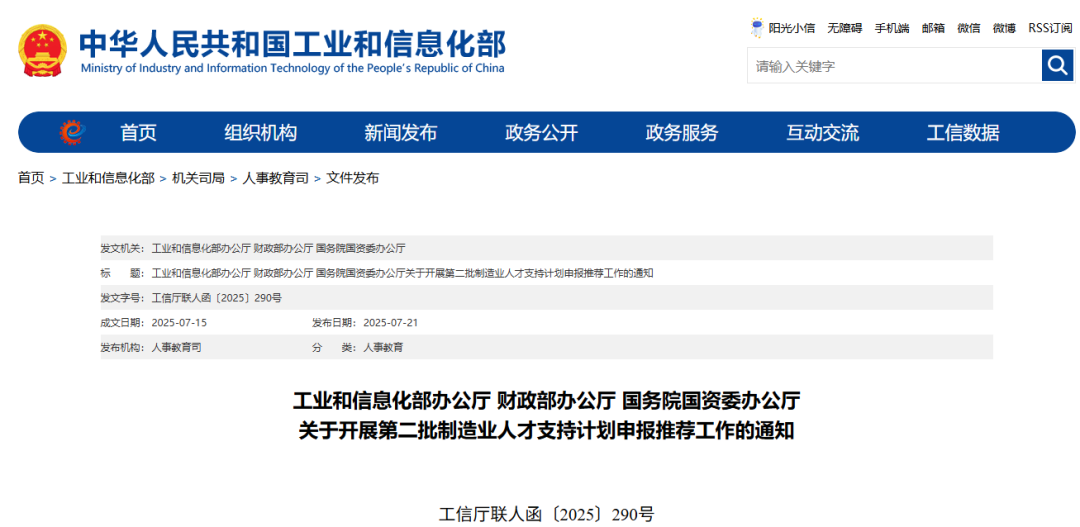Select 互动交流 in the navigation bar

[822, 132]
